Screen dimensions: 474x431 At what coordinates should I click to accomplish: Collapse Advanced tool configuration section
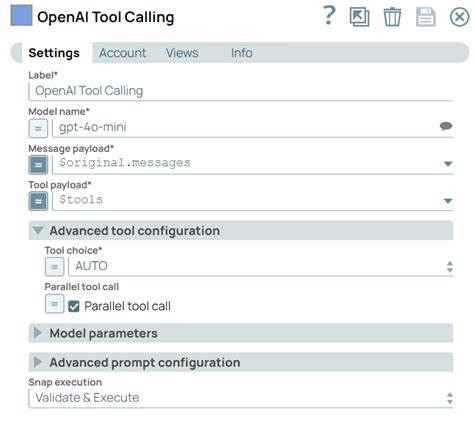[x=241, y=231]
